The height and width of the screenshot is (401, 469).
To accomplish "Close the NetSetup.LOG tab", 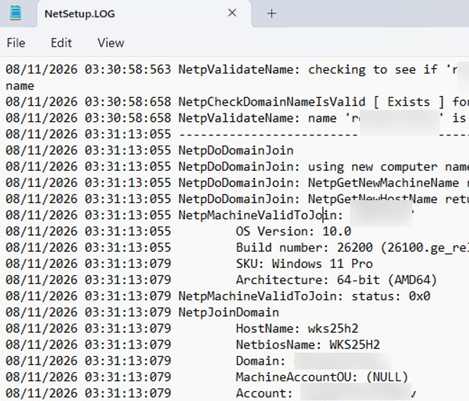I will [232, 13].
